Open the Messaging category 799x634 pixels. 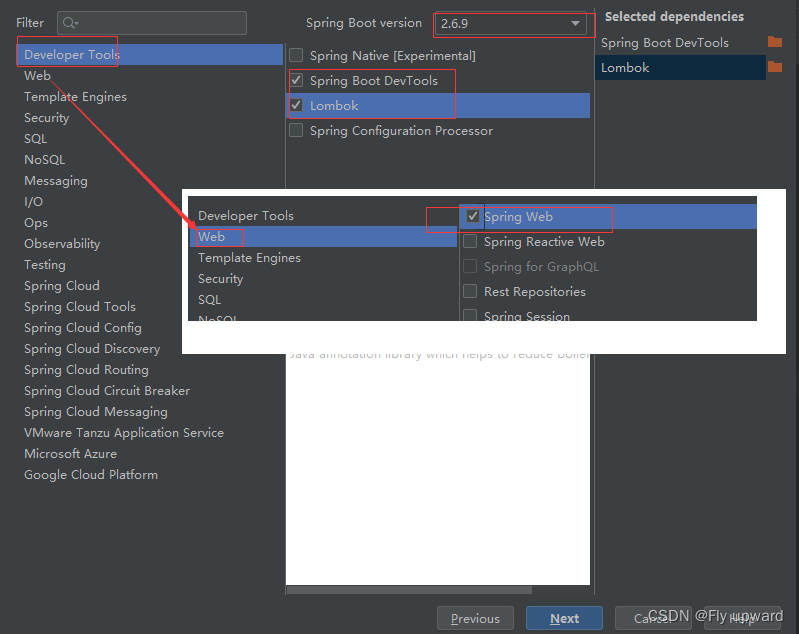tap(56, 181)
